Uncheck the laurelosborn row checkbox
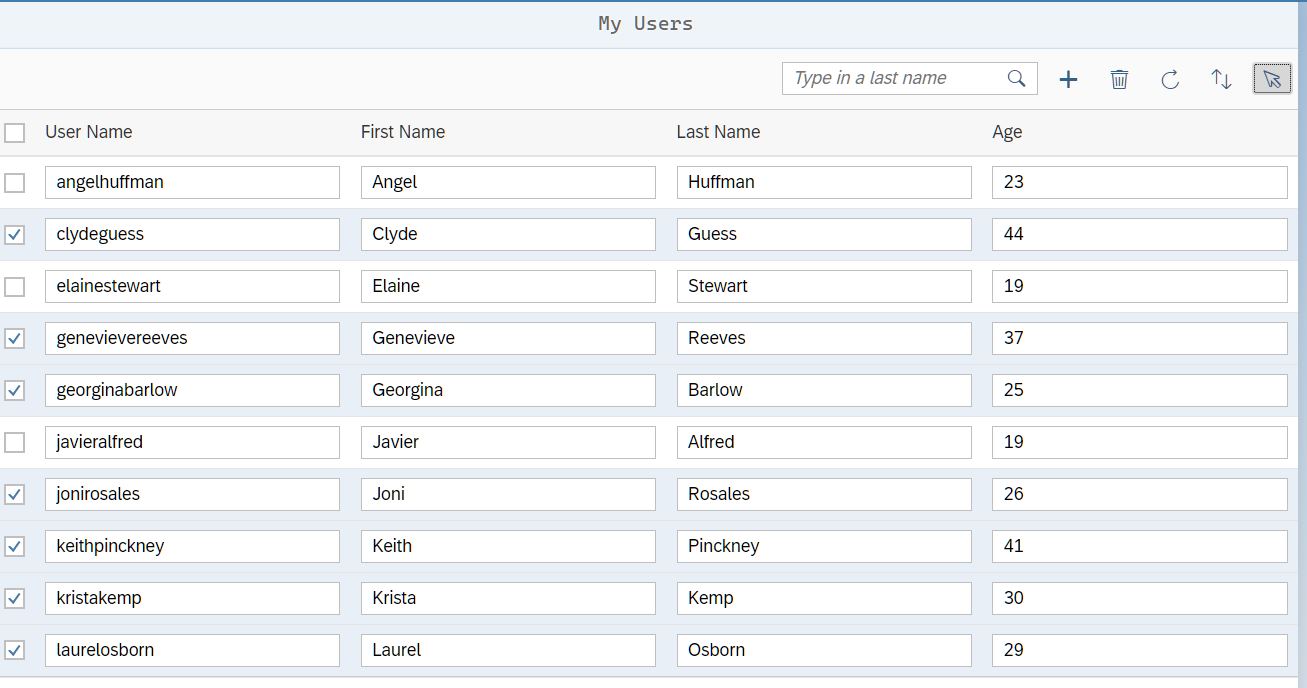This screenshot has height=688, width=1307. pyautogui.click(x=15, y=651)
